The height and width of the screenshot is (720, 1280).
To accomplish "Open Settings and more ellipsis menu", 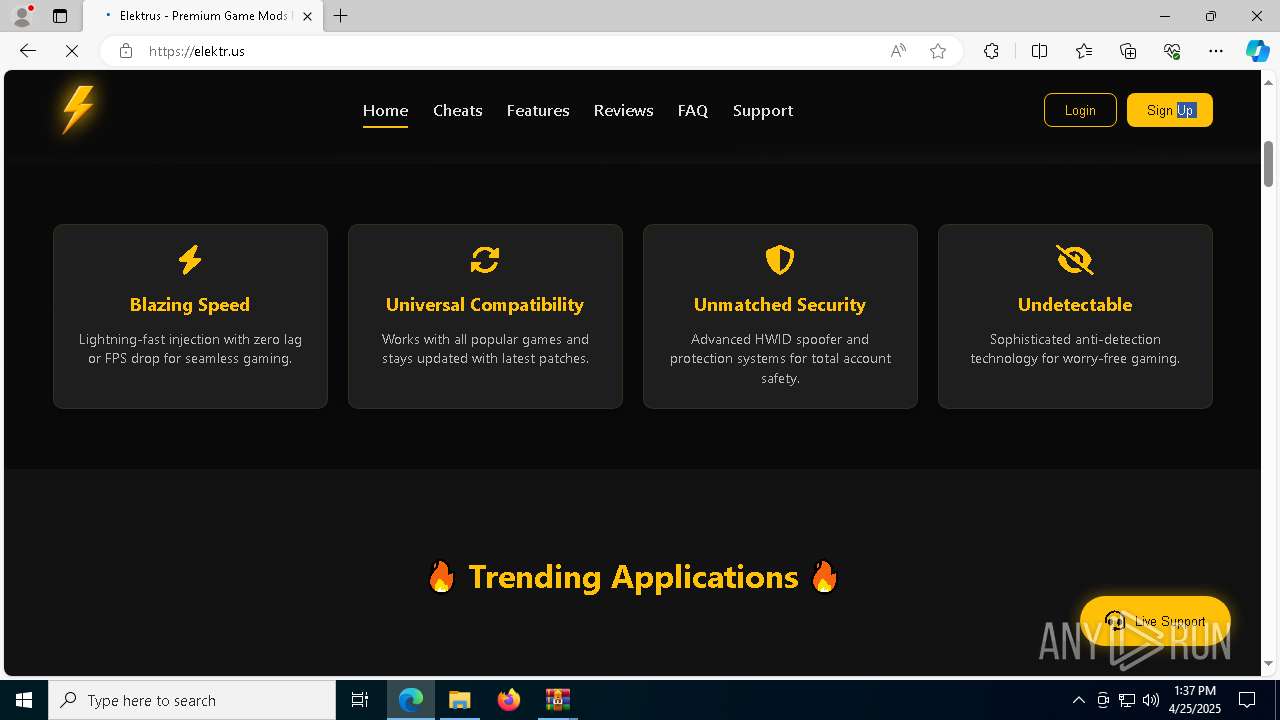I will point(1216,51).
